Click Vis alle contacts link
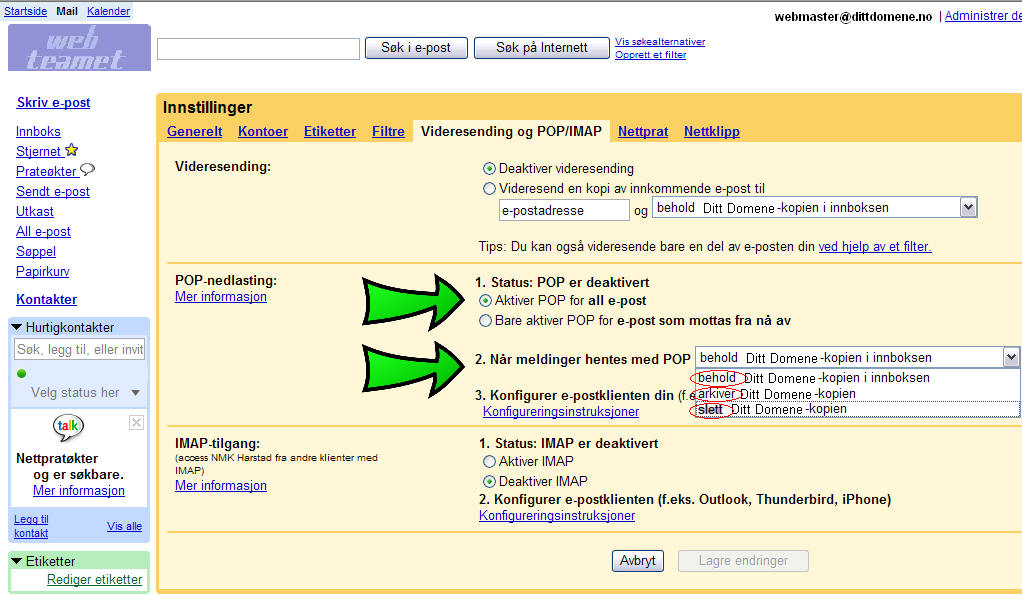The image size is (1022, 595). click(124, 526)
